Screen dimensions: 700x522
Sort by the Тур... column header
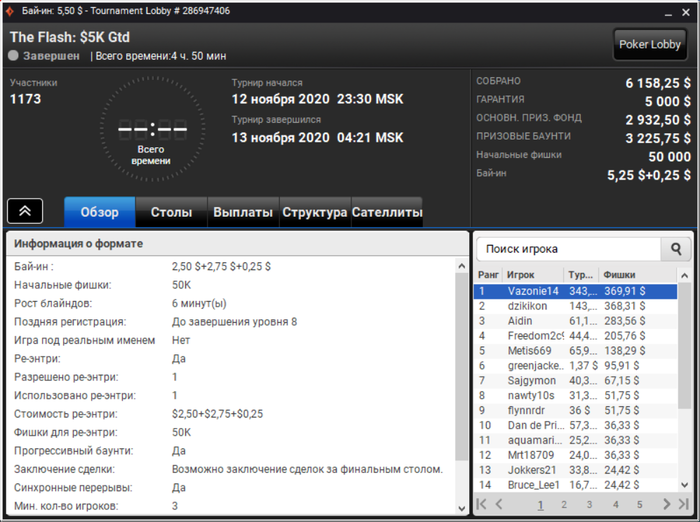point(581,275)
